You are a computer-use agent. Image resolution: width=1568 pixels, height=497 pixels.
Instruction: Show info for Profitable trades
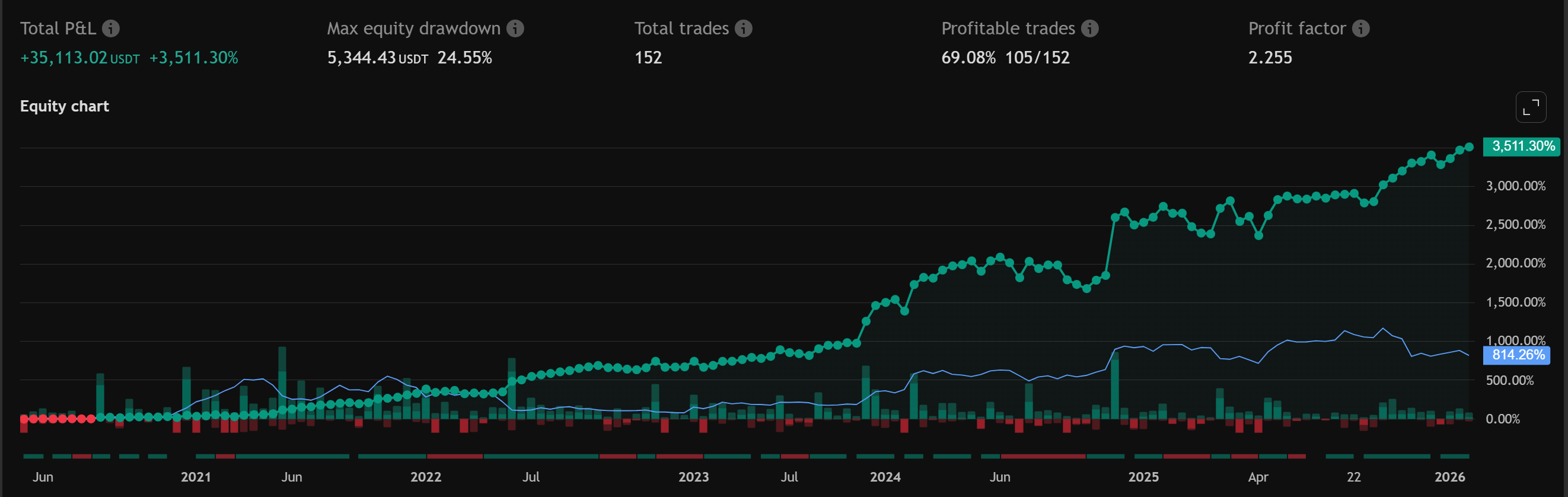point(1089,28)
